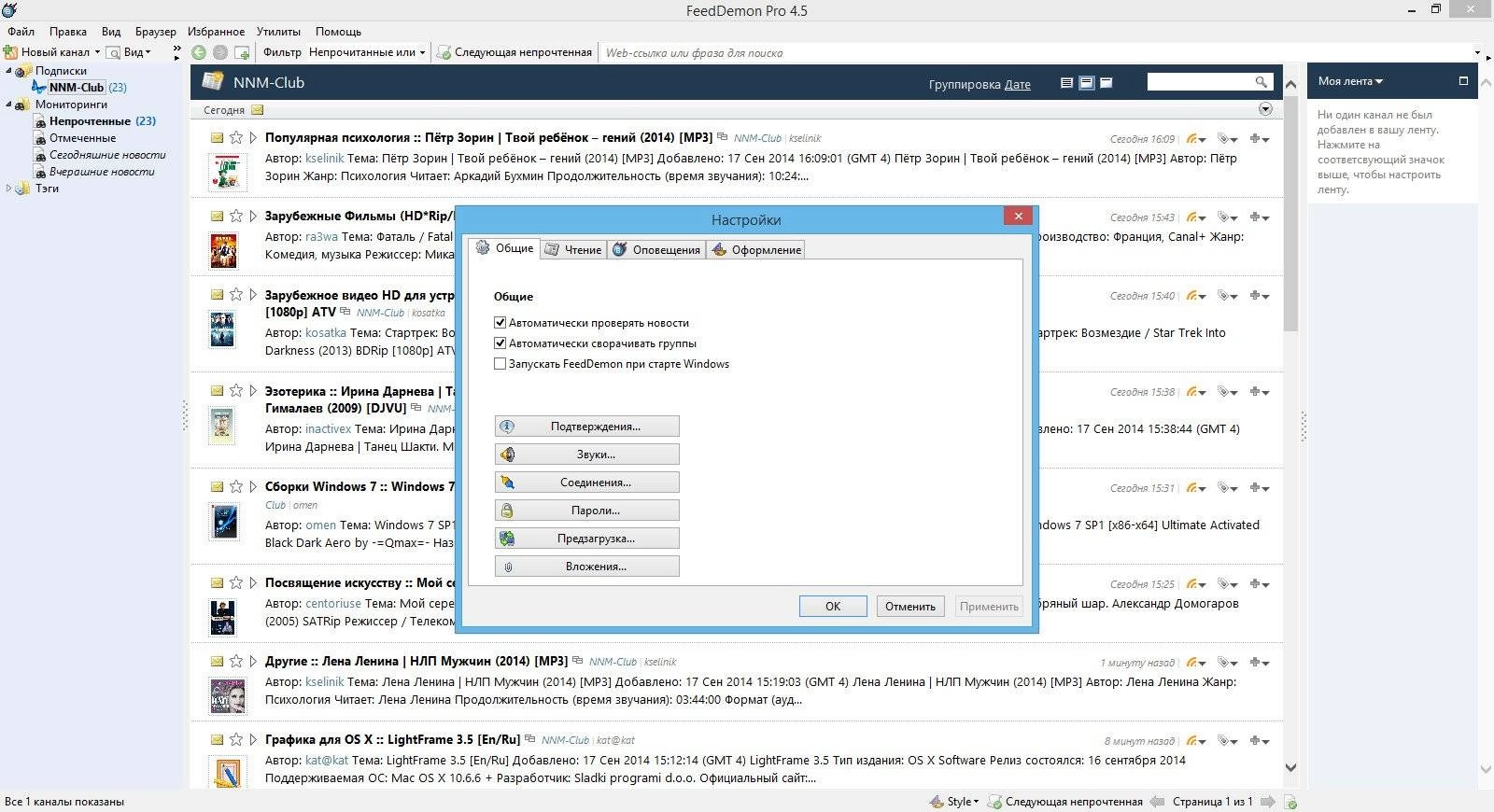
Task: Open the Файл menu
Action: tap(21, 31)
